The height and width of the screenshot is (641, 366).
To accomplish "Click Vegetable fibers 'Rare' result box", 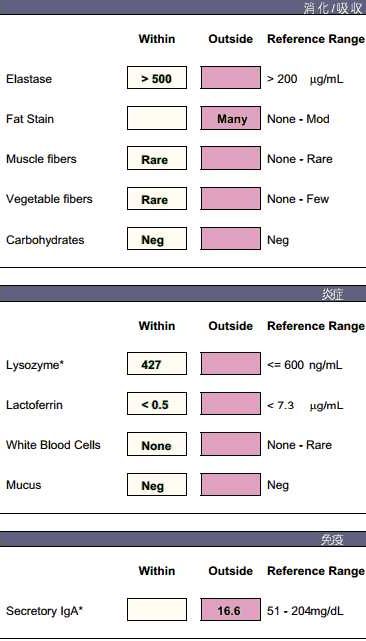I will [x=157, y=198].
